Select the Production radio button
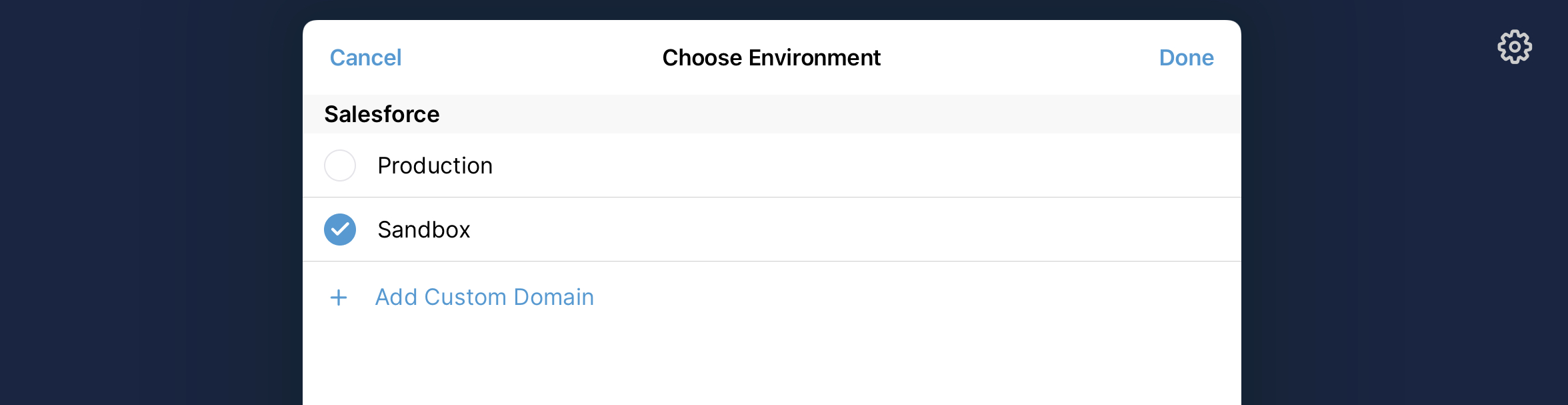 [340, 165]
